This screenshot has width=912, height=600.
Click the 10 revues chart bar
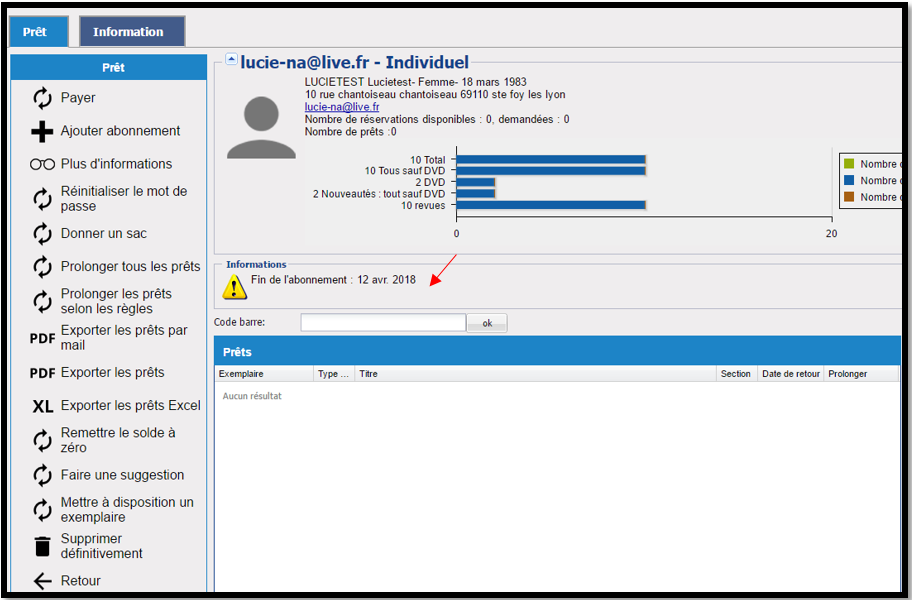[x=551, y=205]
